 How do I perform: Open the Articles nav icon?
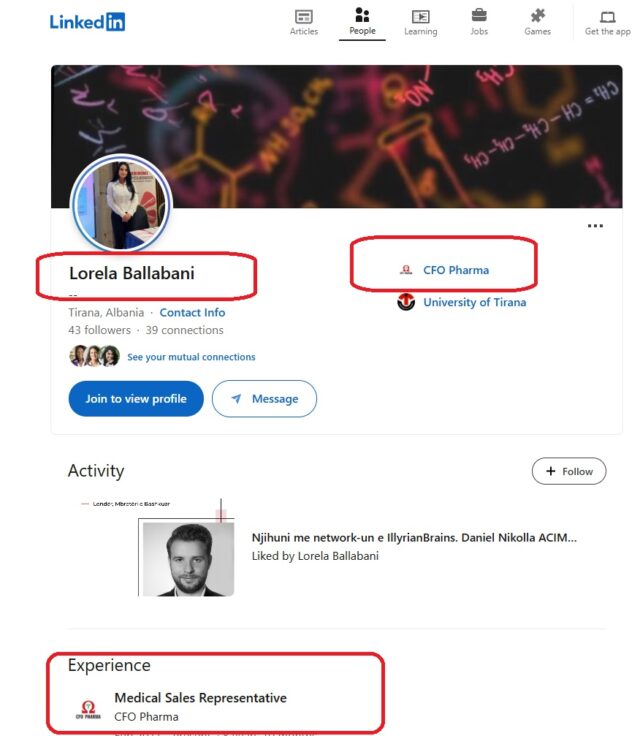coord(304,16)
